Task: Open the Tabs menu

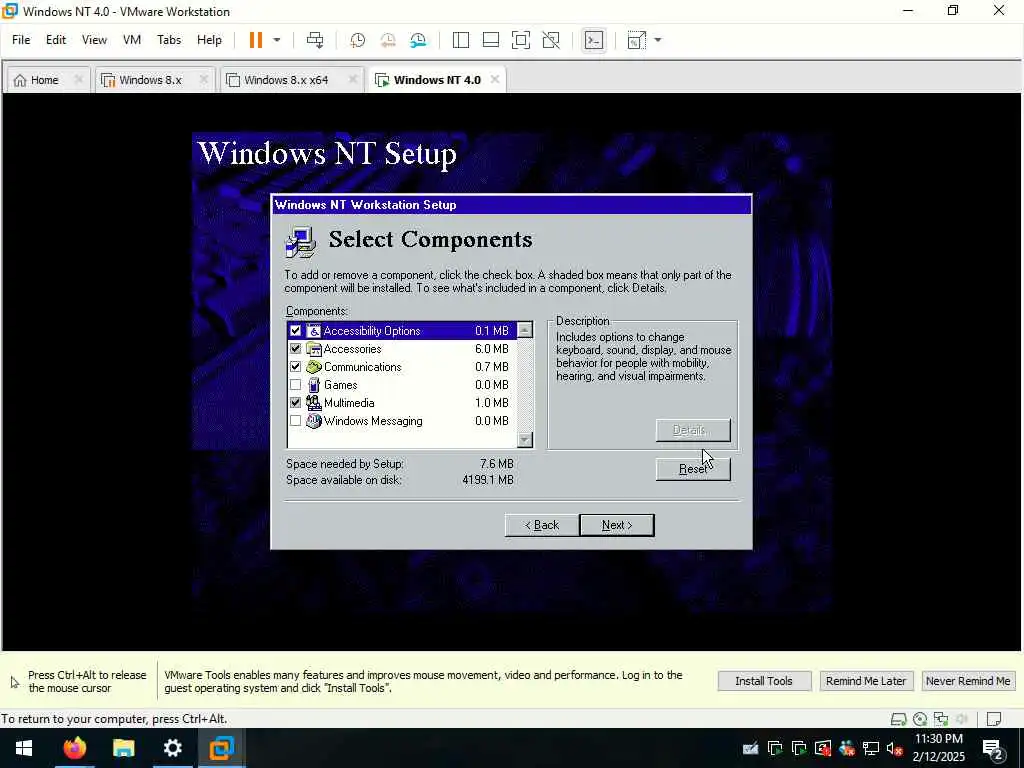Action: tap(168, 40)
